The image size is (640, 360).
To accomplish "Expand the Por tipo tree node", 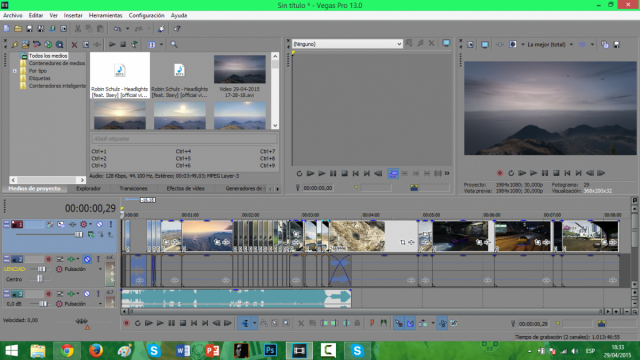I will click(x=15, y=71).
